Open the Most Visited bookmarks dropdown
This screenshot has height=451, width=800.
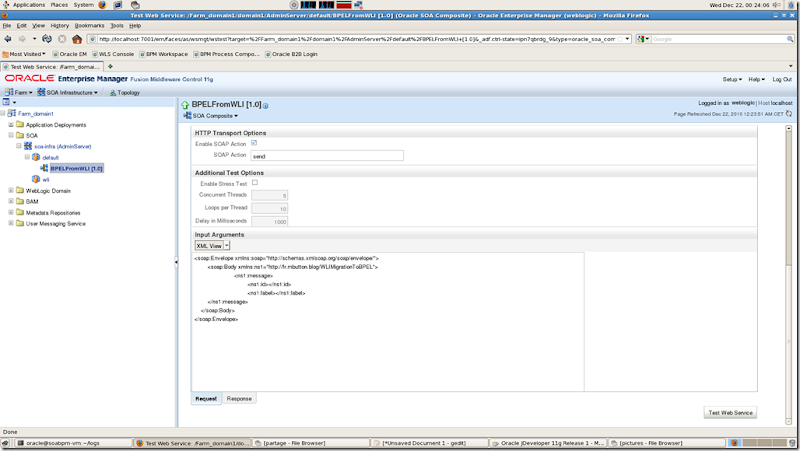[24, 54]
